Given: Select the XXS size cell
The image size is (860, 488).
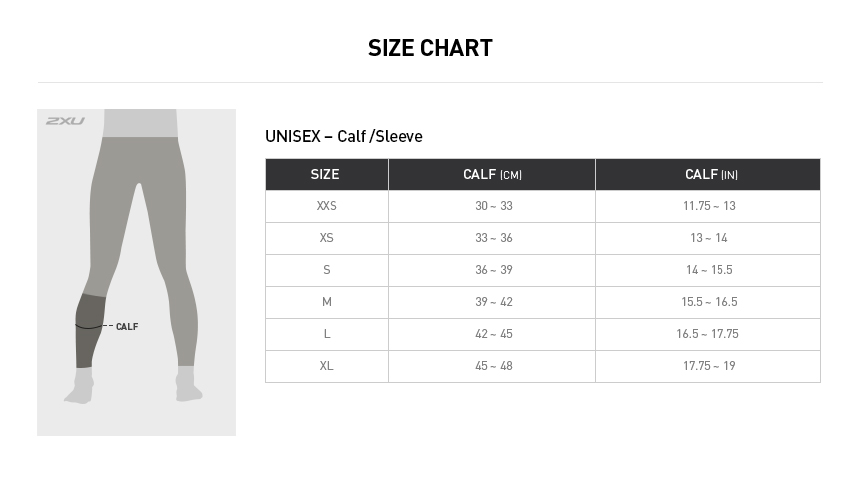Looking at the screenshot, I should [x=326, y=206].
